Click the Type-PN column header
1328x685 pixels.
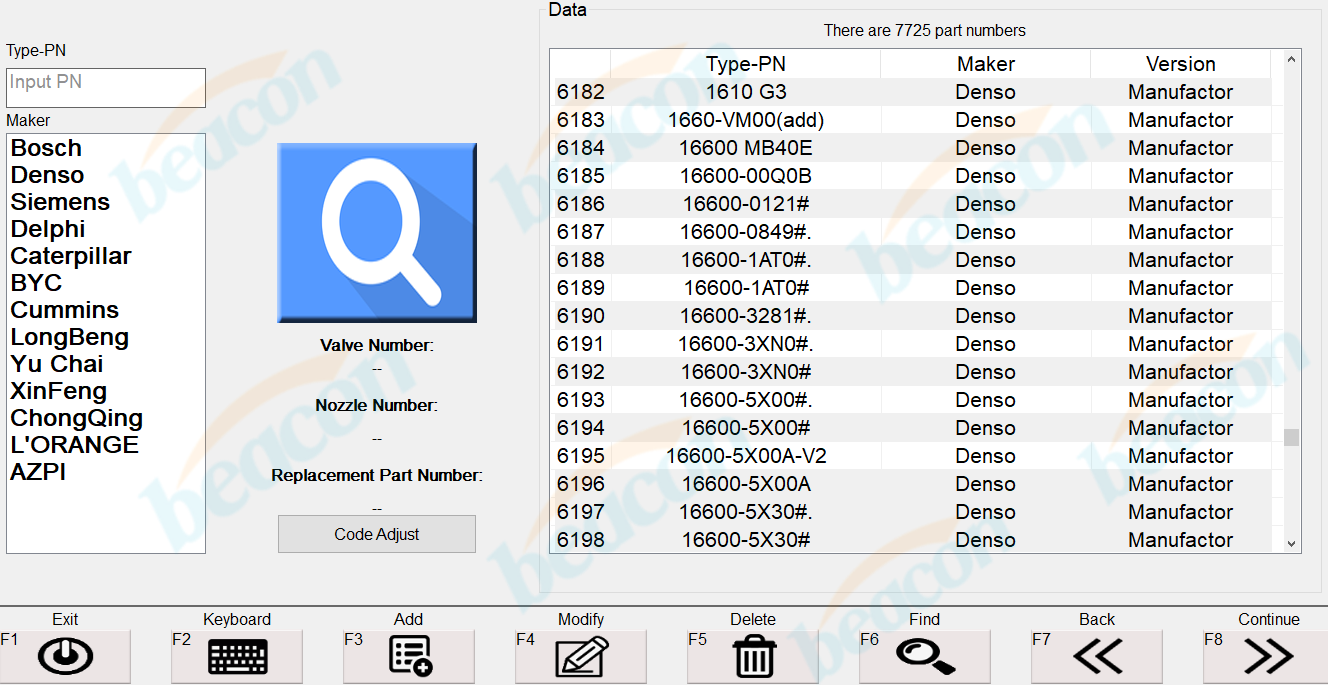pos(745,64)
